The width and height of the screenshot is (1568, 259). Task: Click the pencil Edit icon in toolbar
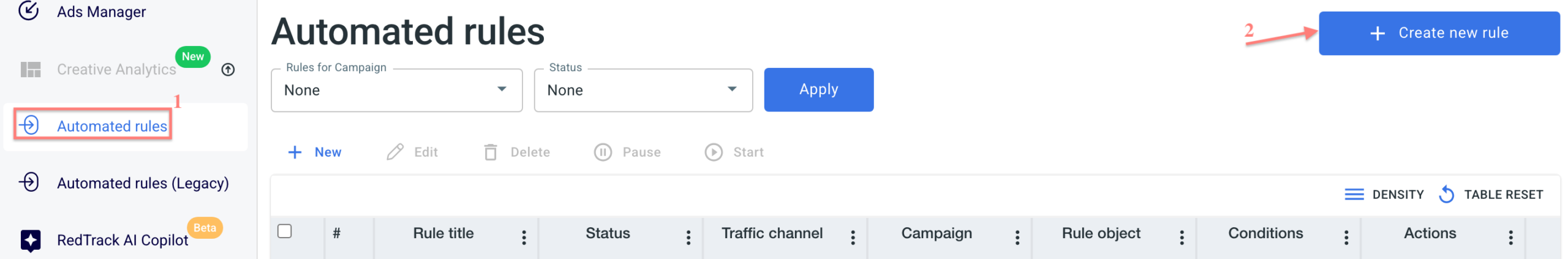pyautogui.click(x=395, y=152)
